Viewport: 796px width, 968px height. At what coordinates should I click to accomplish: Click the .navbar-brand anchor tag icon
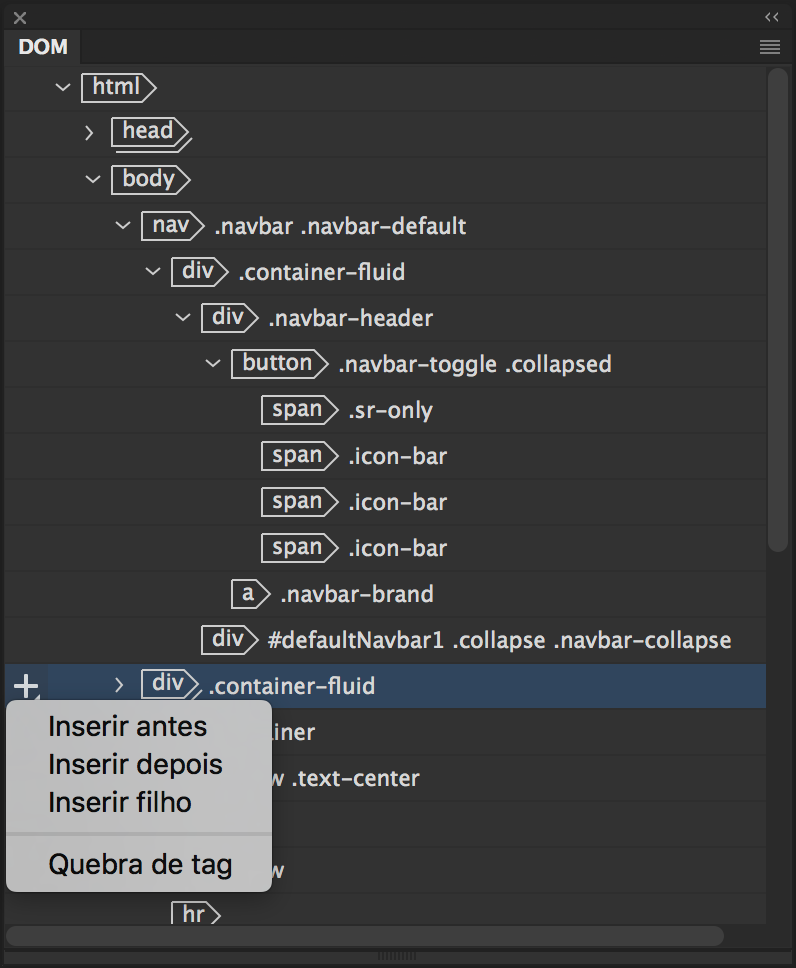[x=249, y=594]
